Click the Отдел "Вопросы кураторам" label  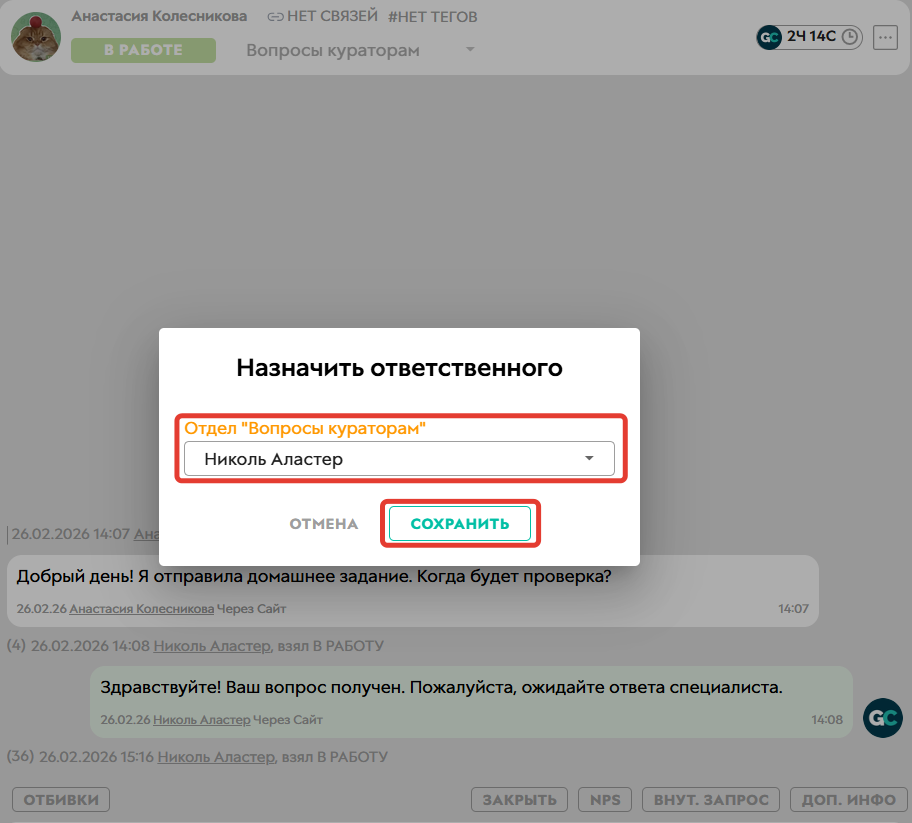click(x=305, y=428)
